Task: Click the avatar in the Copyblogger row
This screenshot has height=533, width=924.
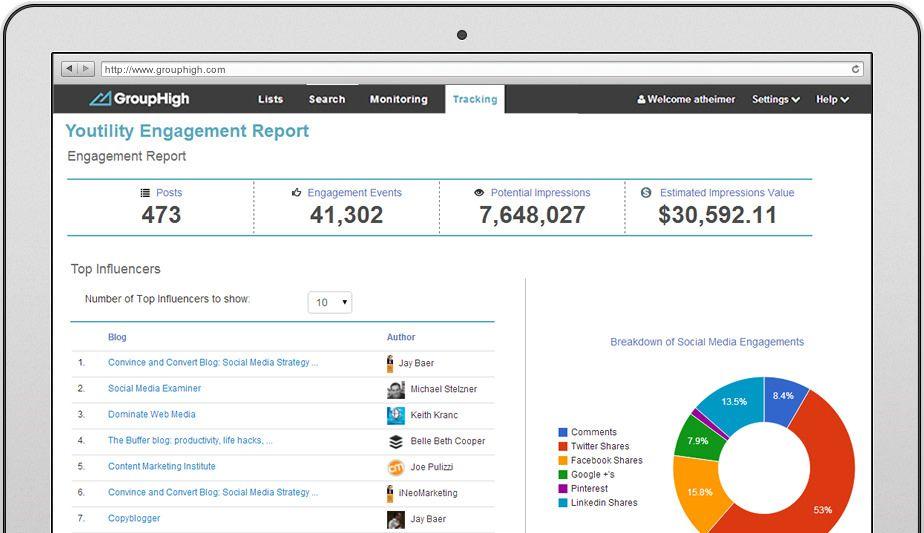Action: (x=395, y=519)
